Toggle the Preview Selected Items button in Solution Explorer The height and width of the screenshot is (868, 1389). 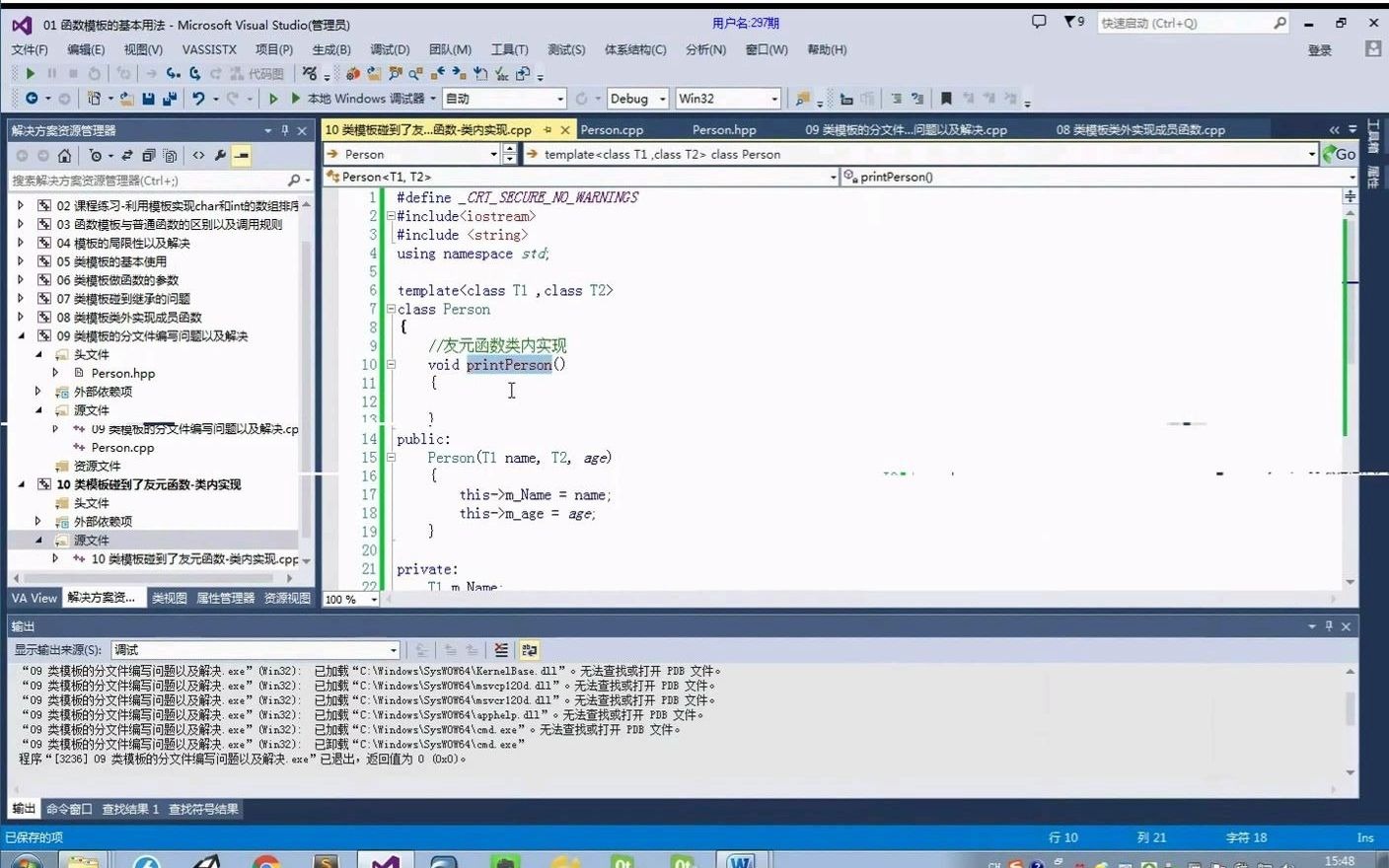[241, 155]
